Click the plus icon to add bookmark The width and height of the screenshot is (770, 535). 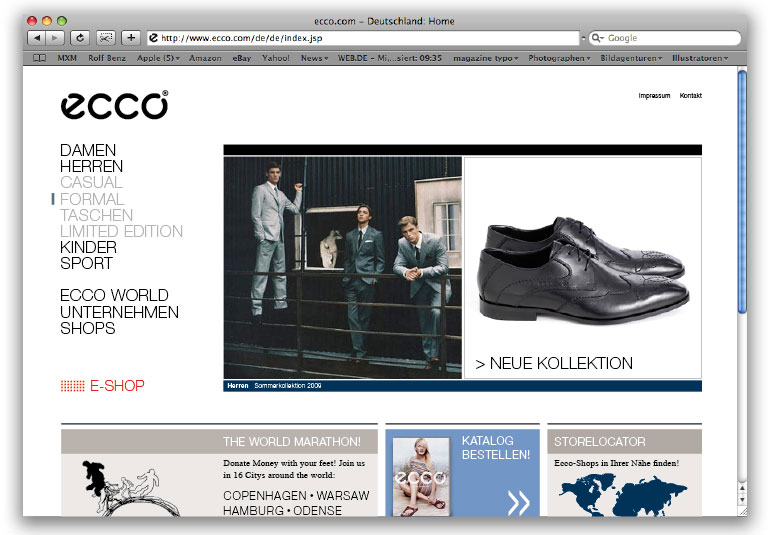[131, 38]
